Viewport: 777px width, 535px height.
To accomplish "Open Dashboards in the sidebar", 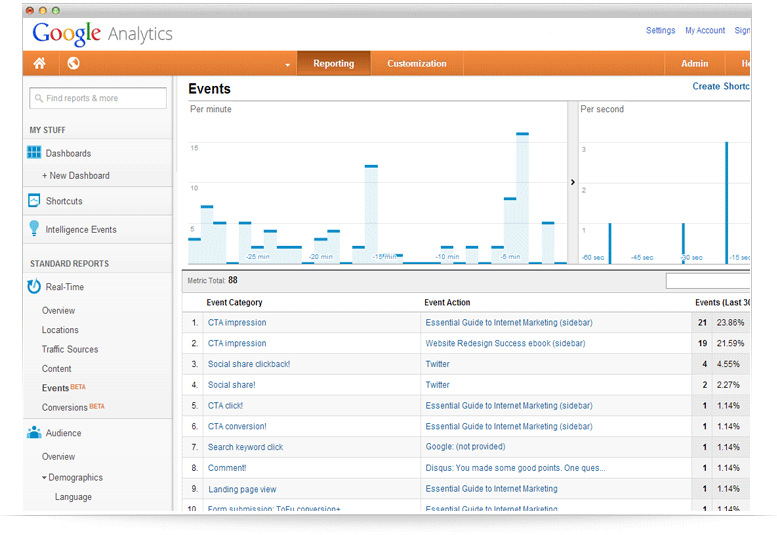I will point(68,154).
